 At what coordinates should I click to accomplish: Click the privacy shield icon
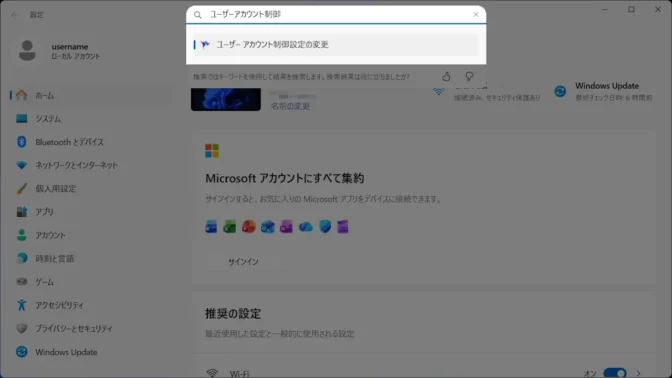[21, 328]
